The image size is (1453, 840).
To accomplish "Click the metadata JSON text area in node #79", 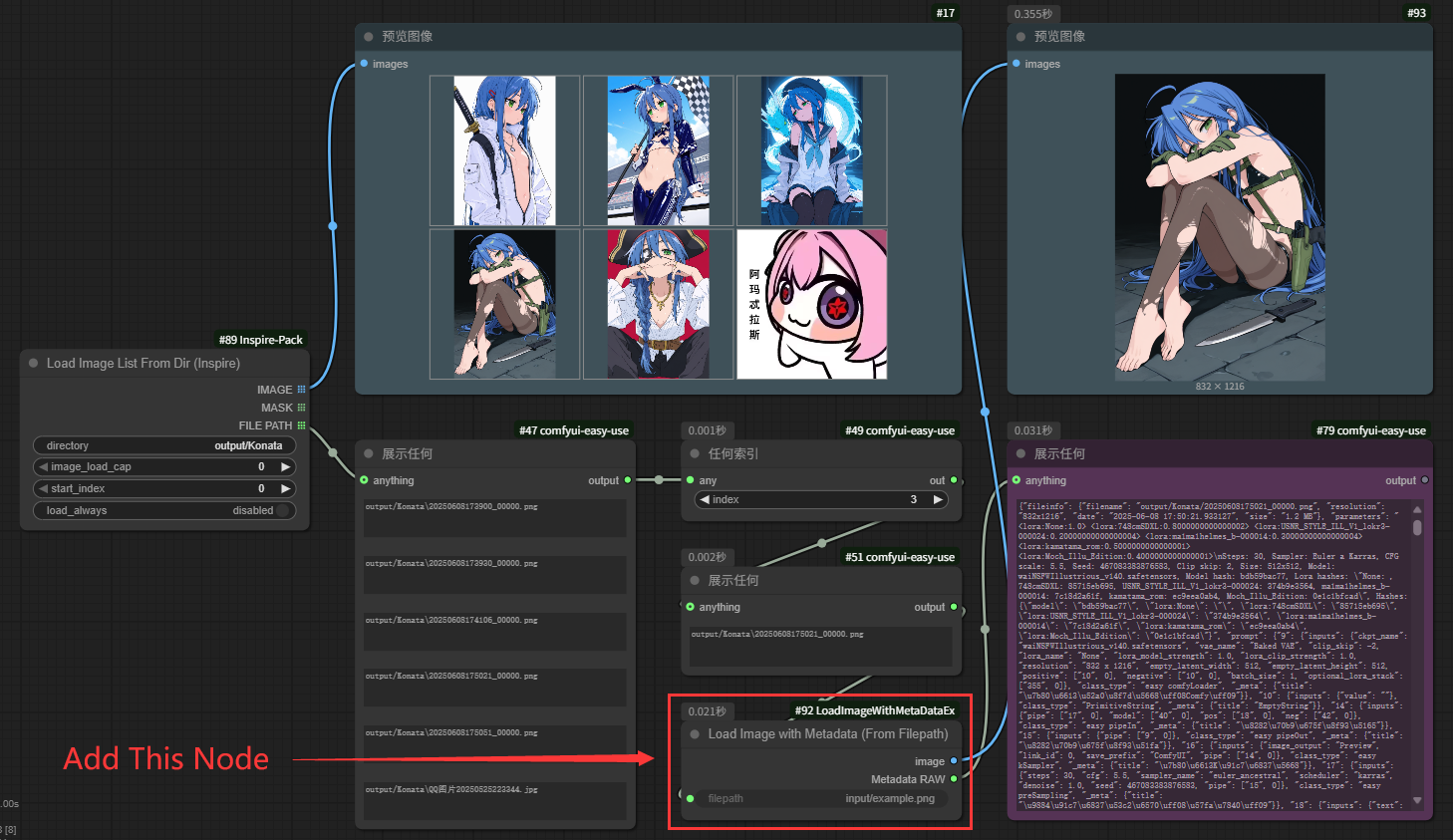I will coord(1213,656).
